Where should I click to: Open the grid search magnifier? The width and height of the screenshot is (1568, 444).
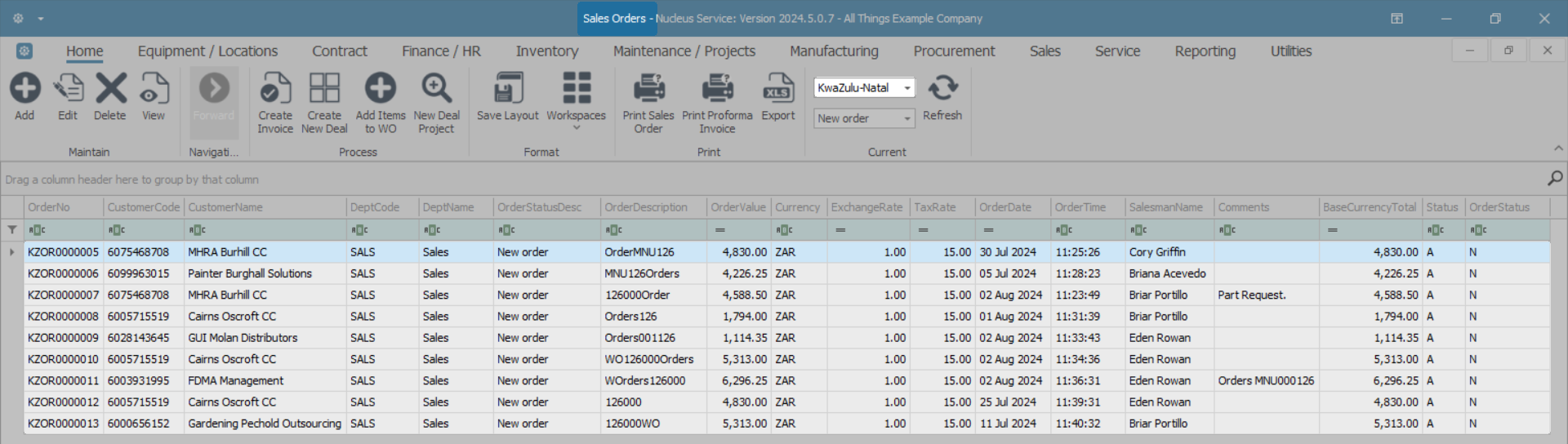coord(1555,179)
